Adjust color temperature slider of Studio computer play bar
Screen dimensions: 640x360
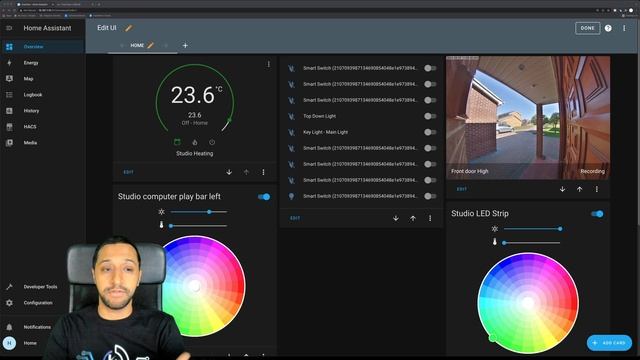(x=198, y=226)
